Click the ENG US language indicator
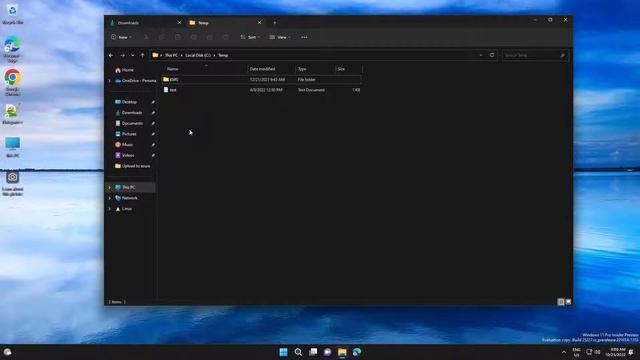 click(576, 352)
